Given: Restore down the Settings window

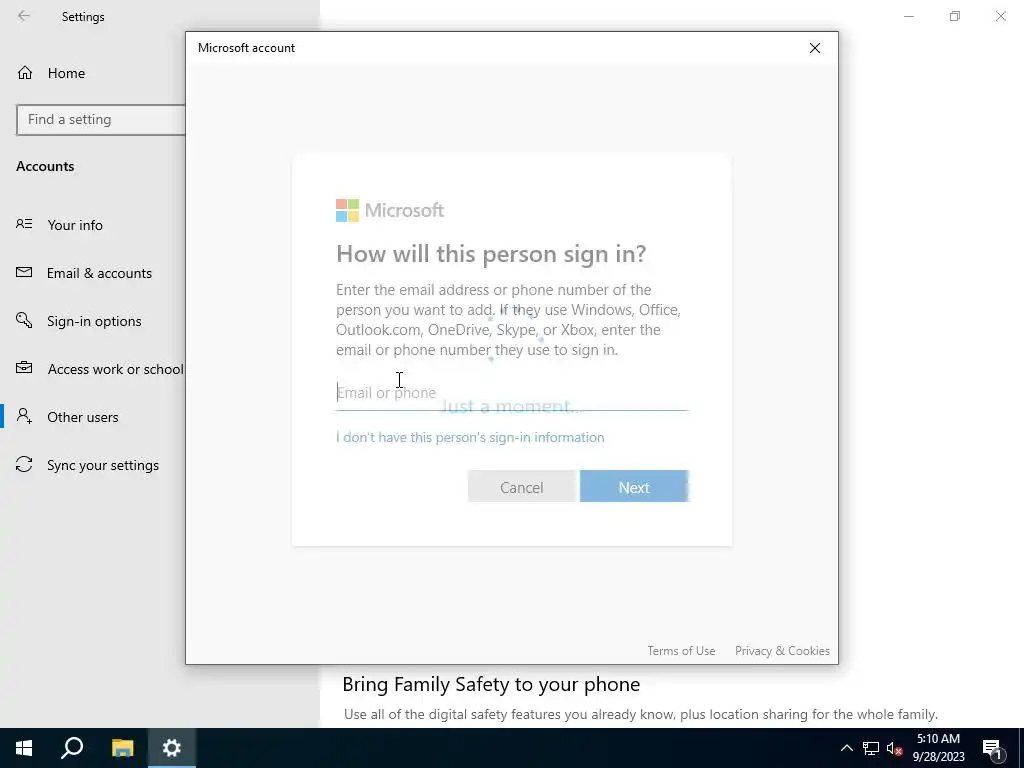Looking at the screenshot, I should [x=955, y=16].
